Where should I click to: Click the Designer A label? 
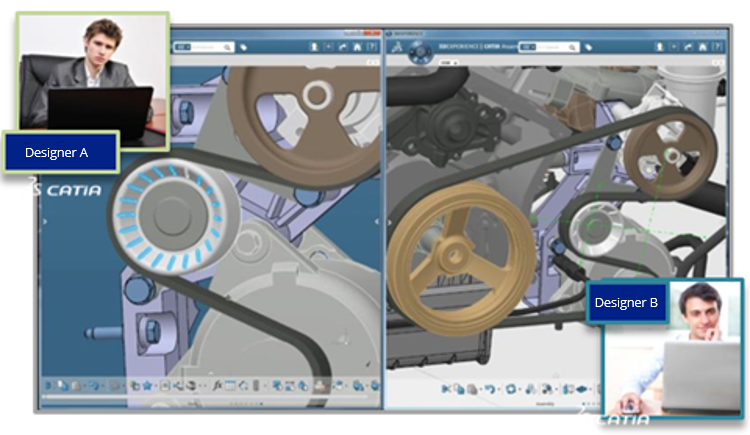pos(60,153)
